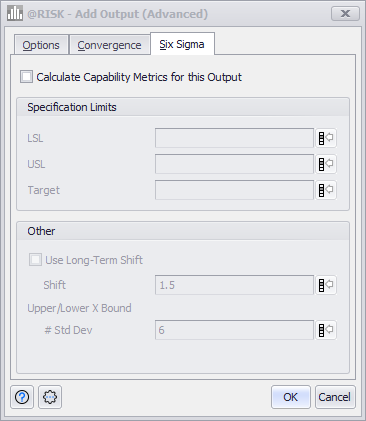Viewport: 366px width, 421px height.
Task: Click the LSL input field
Action: click(x=234, y=138)
